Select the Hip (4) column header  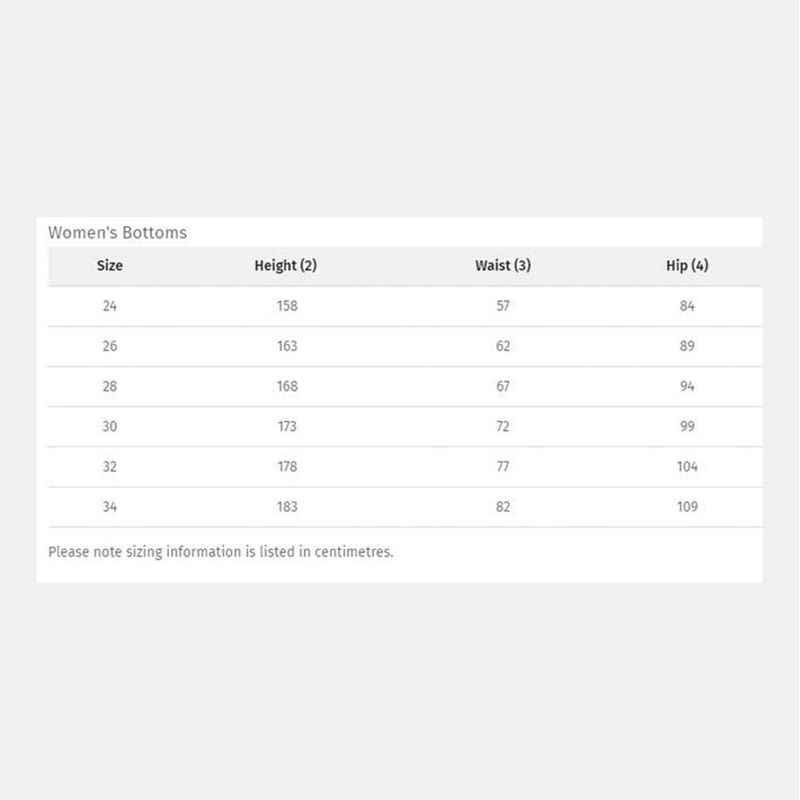pyautogui.click(x=687, y=265)
